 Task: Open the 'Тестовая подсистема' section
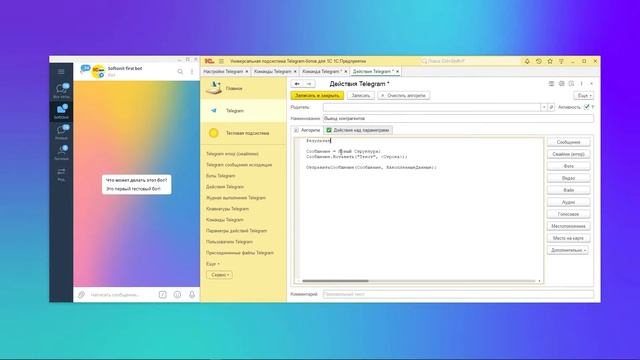[243, 133]
